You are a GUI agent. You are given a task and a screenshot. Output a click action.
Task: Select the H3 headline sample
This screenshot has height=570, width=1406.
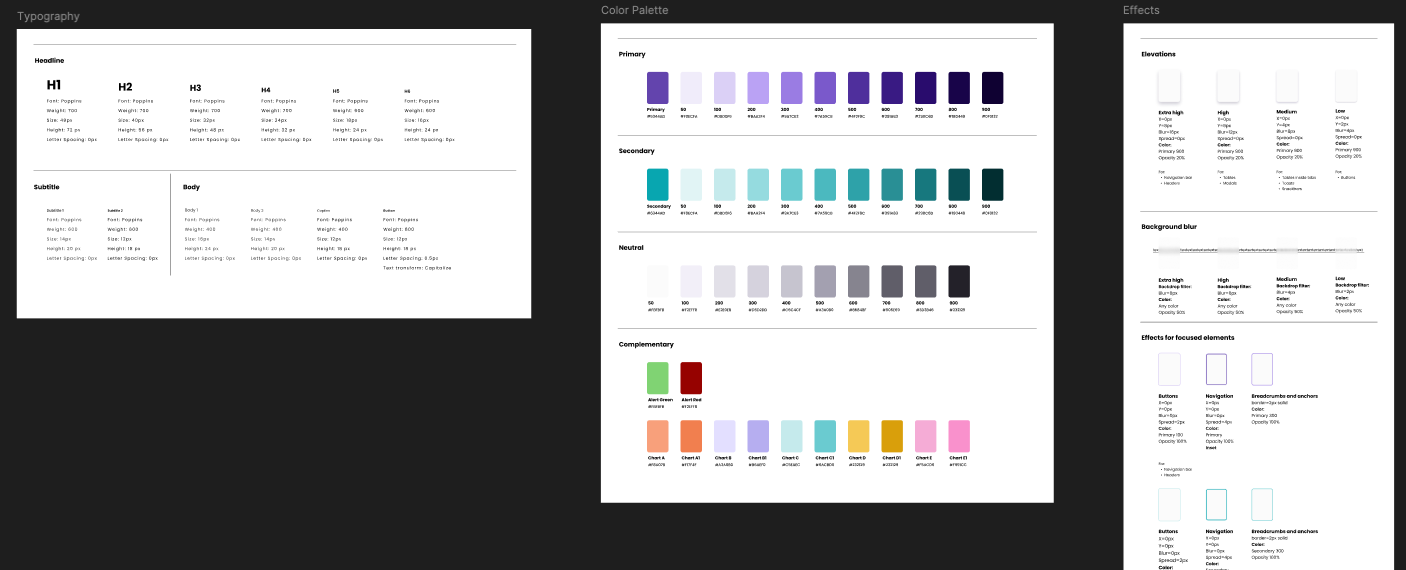coord(196,88)
